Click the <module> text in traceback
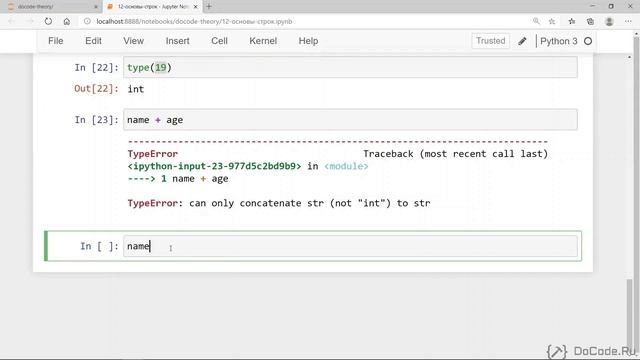The width and height of the screenshot is (640, 360). 346,166
